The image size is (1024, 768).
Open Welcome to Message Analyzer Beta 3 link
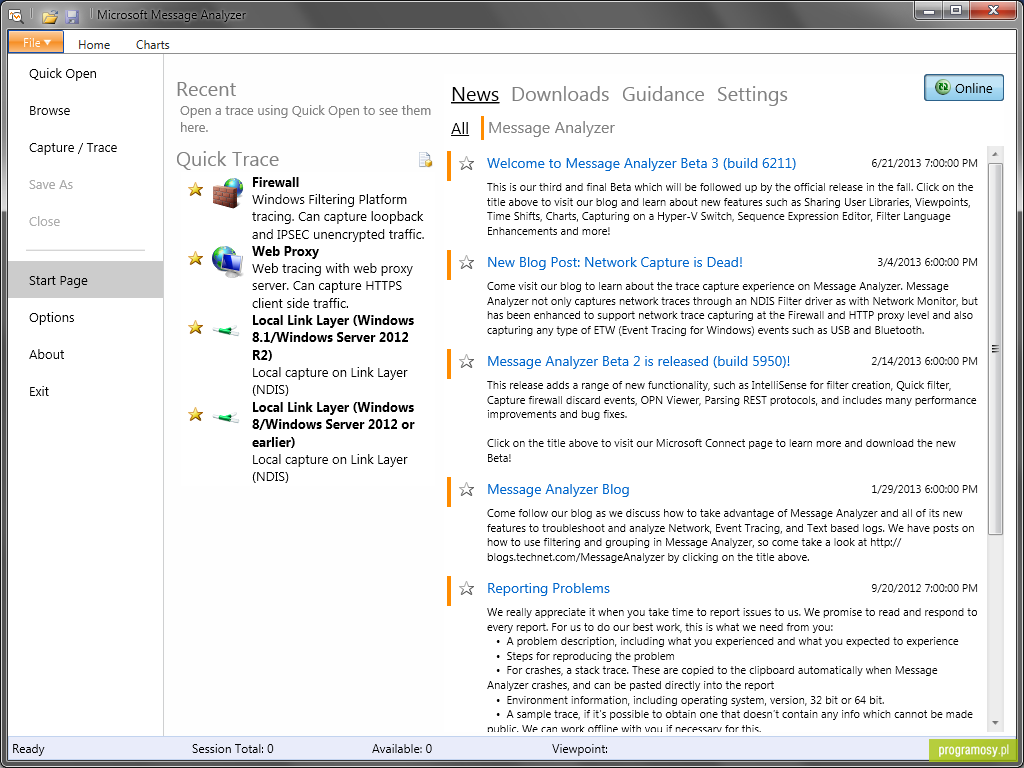click(641, 163)
